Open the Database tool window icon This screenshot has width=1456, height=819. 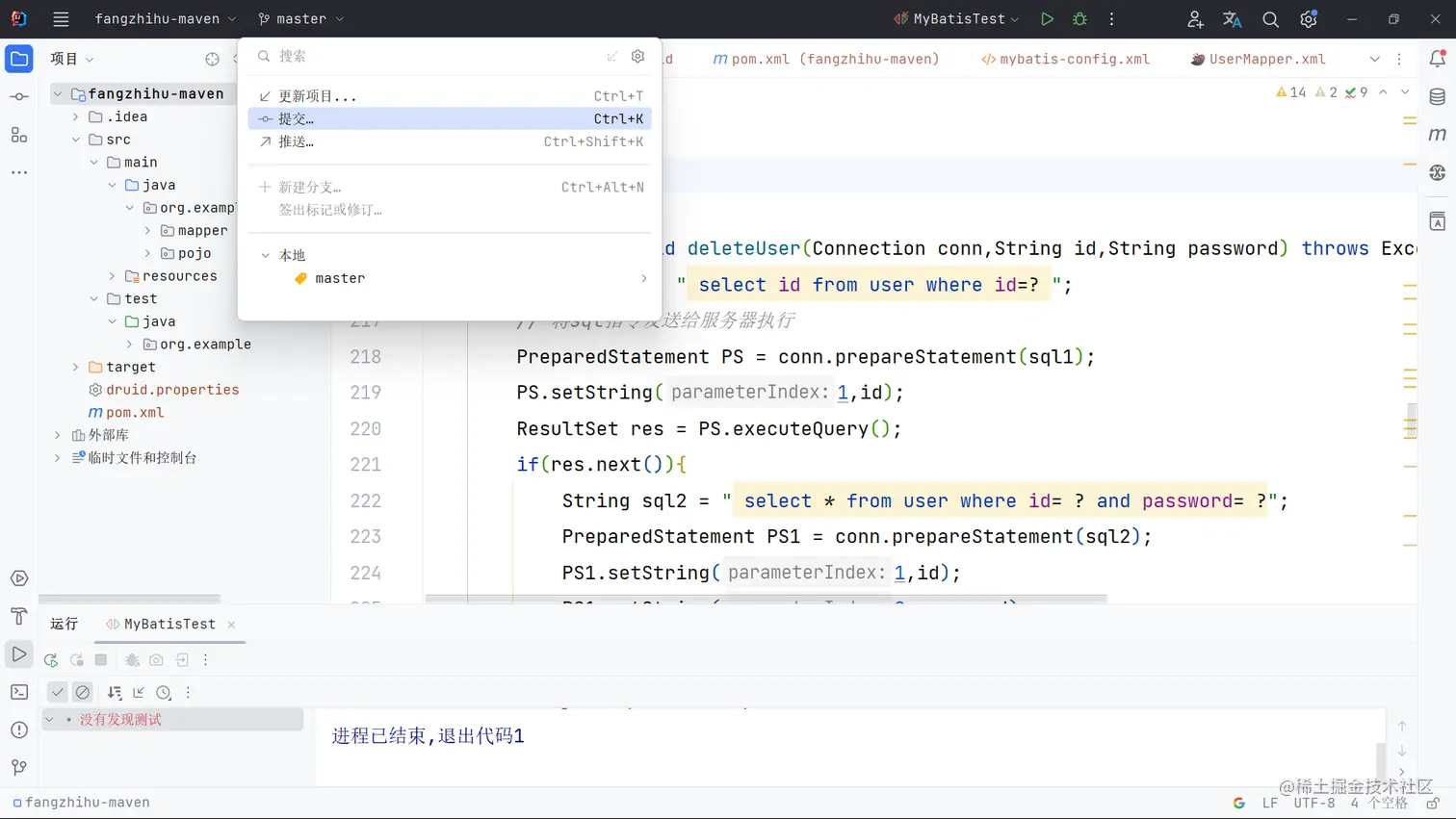click(1438, 97)
